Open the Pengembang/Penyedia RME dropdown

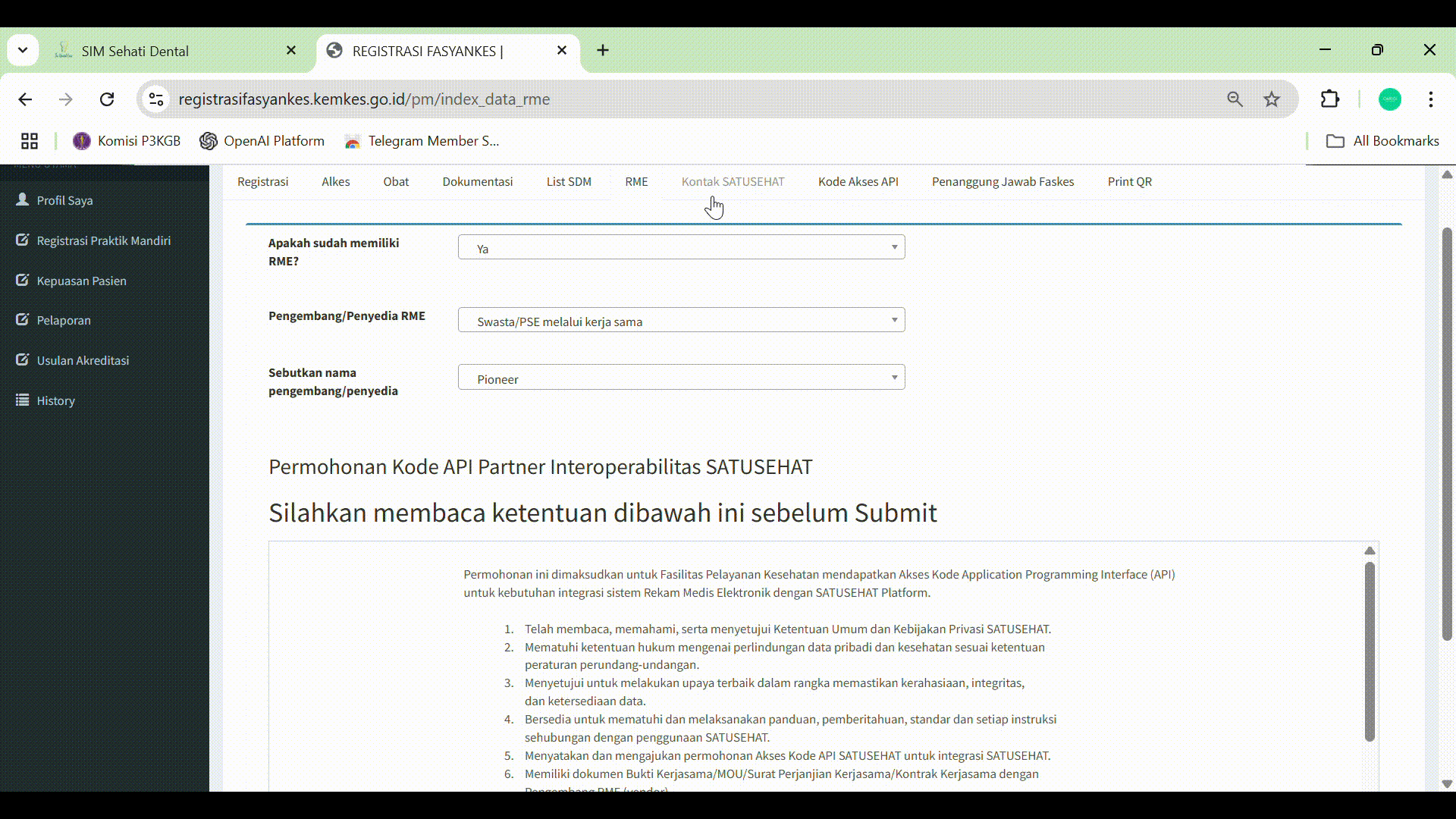click(681, 321)
